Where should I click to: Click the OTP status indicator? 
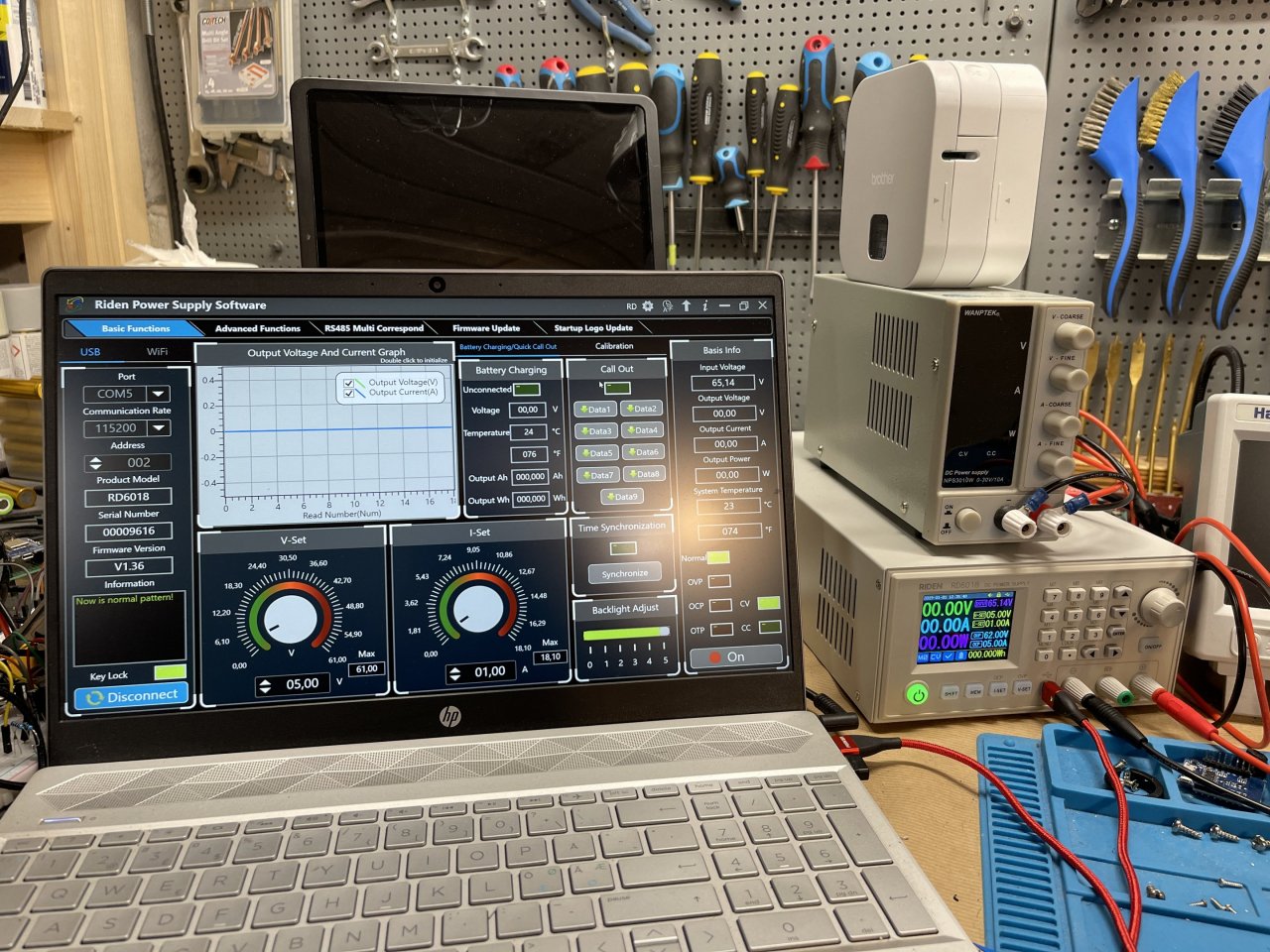tap(721, 629)
